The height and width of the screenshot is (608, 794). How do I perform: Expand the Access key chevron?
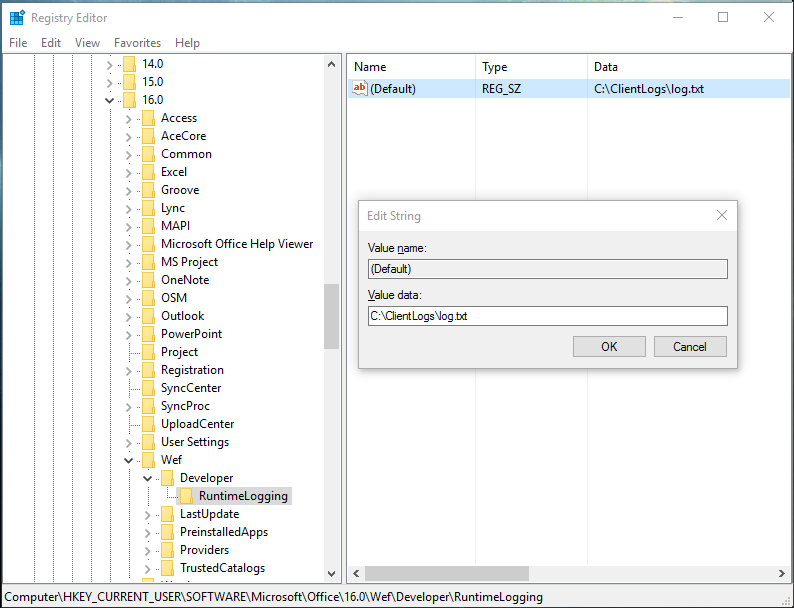(x=129, y=118)
